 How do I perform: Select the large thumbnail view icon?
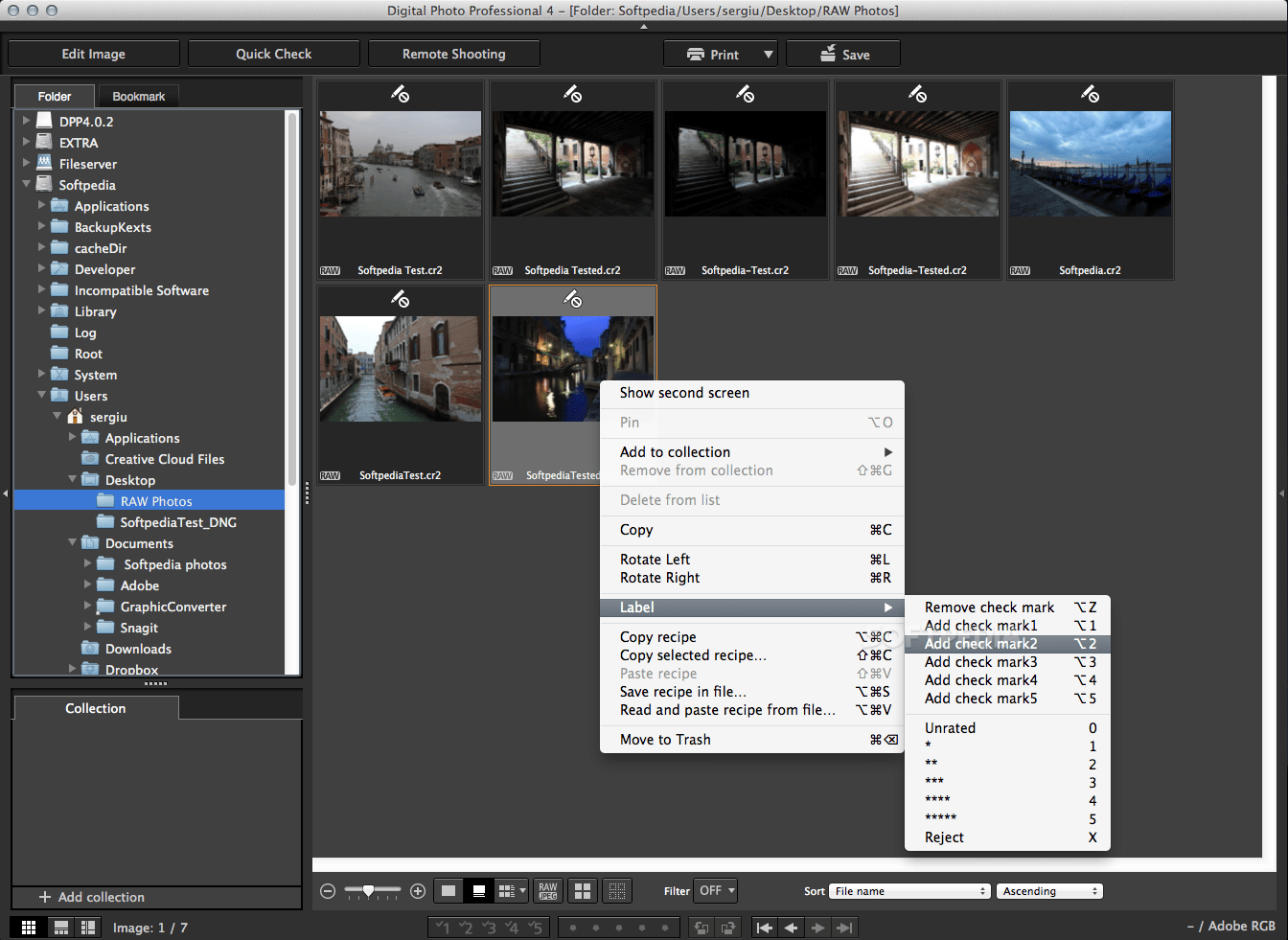tap(448, 890)
